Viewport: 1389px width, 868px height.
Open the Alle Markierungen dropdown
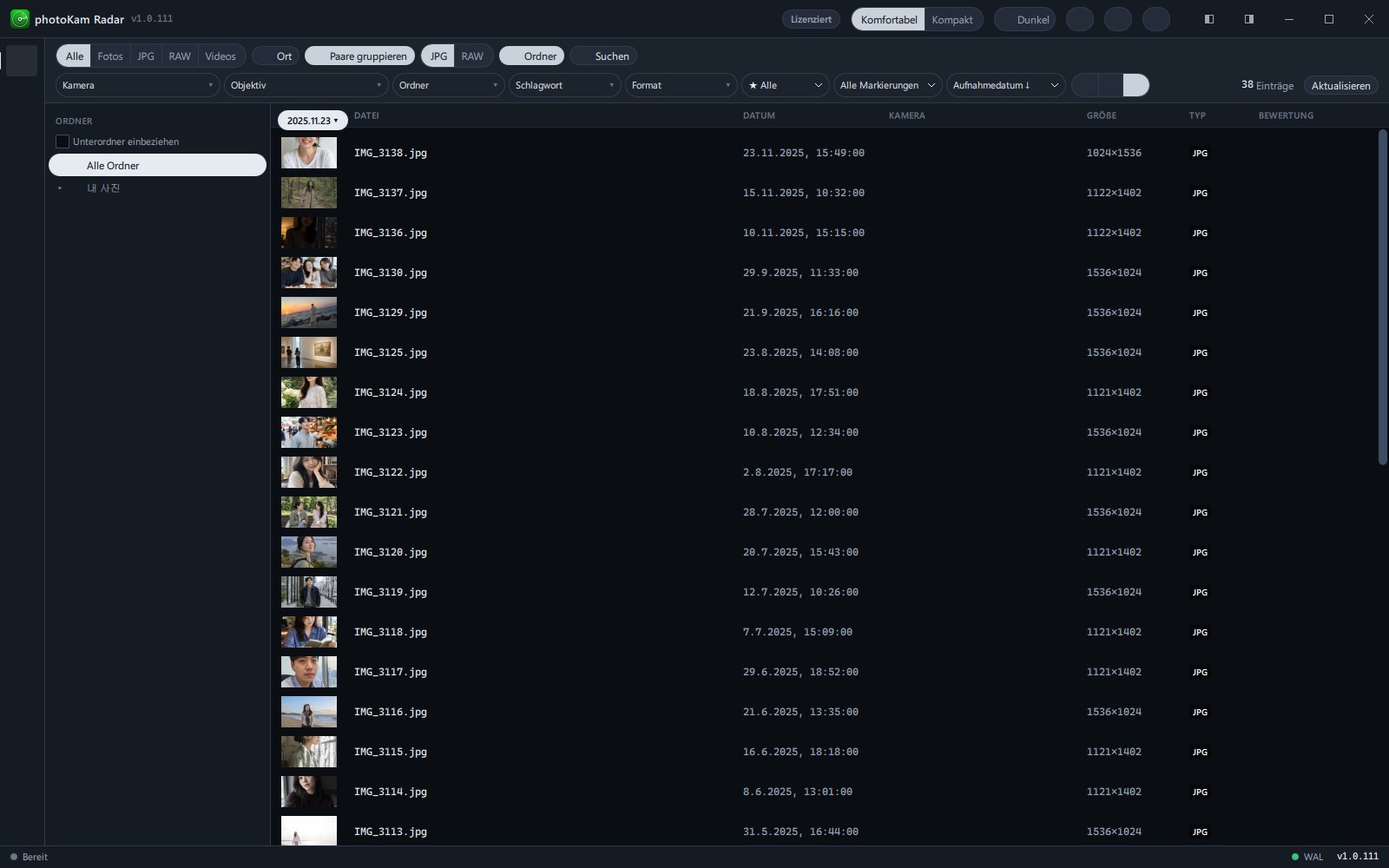pyautogui.click(x=887, y=85)
